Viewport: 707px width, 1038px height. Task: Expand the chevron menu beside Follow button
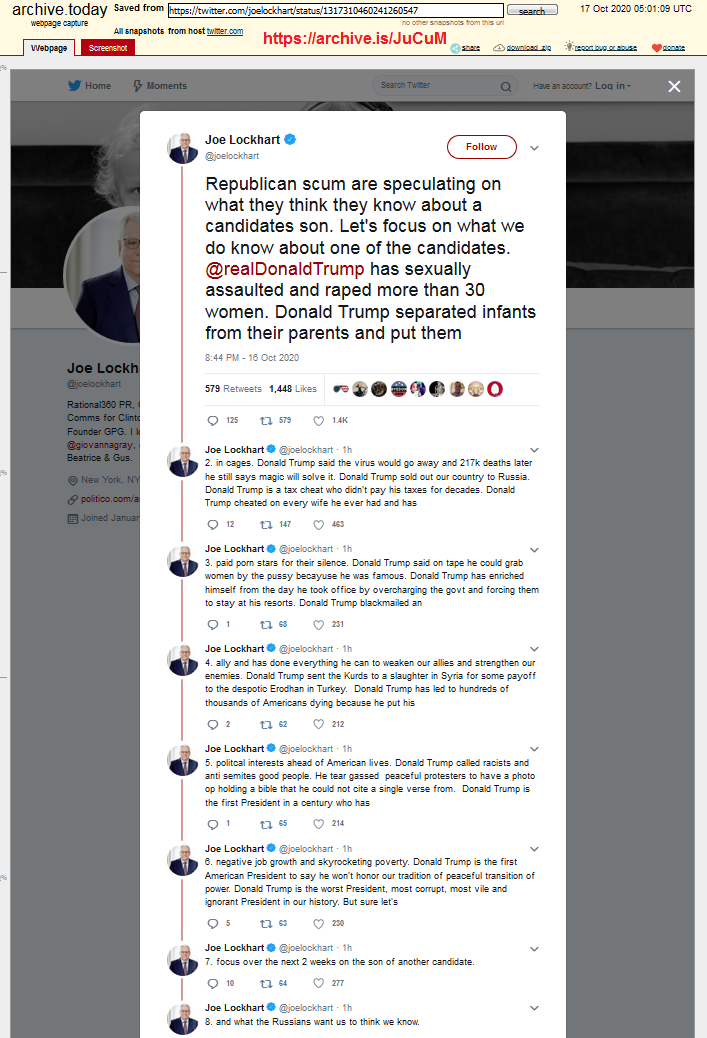pyautogui.click(x=534, y=148)
